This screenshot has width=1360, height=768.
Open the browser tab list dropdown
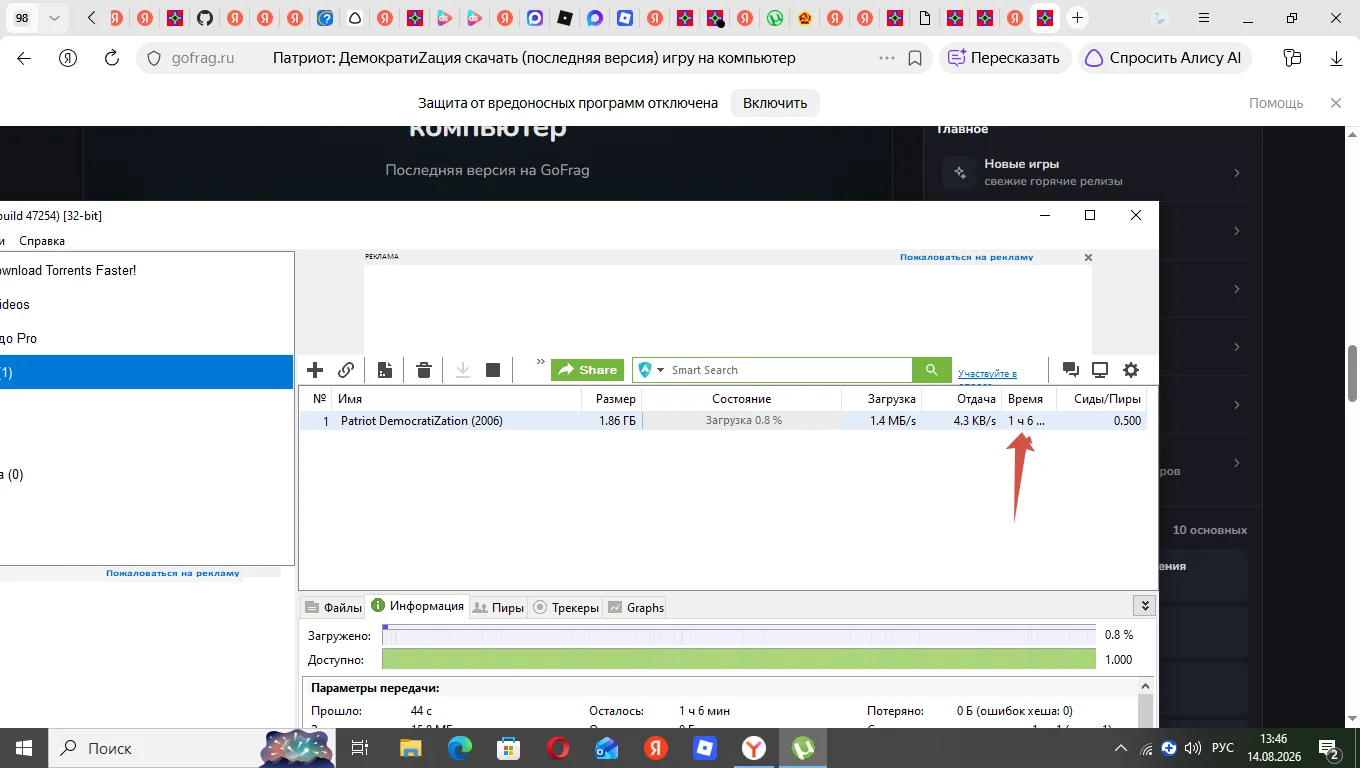click(x=53, y=18)
